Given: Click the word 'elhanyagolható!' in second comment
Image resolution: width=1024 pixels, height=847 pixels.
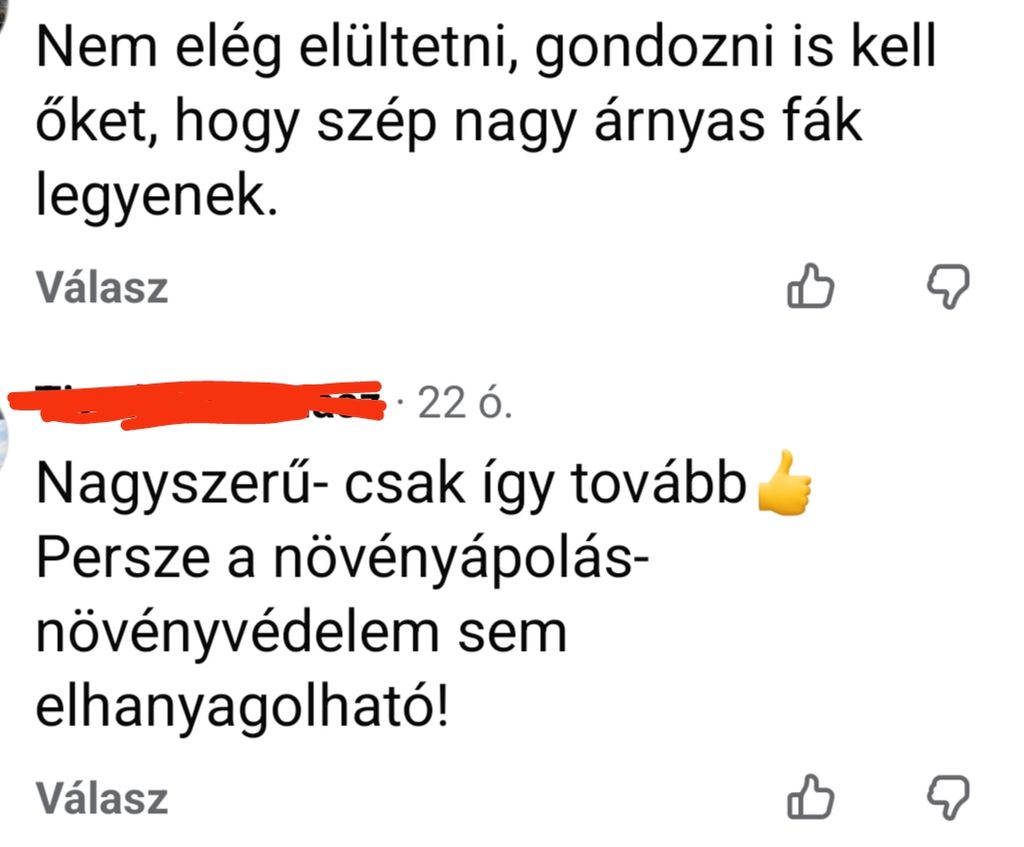Looking at the screenshot, I should pos(243,709).
